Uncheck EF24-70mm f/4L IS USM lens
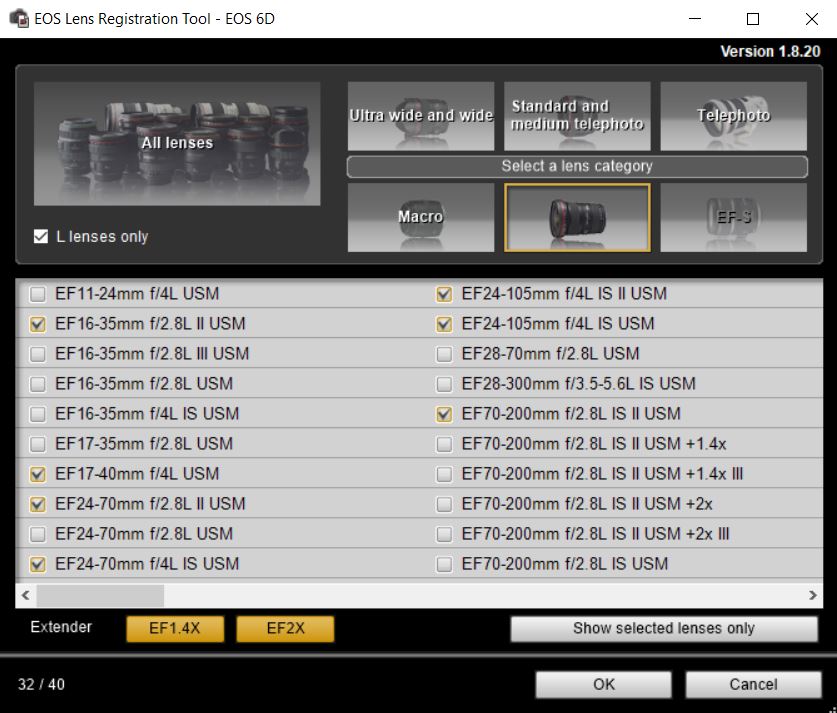 pos(37,564)
